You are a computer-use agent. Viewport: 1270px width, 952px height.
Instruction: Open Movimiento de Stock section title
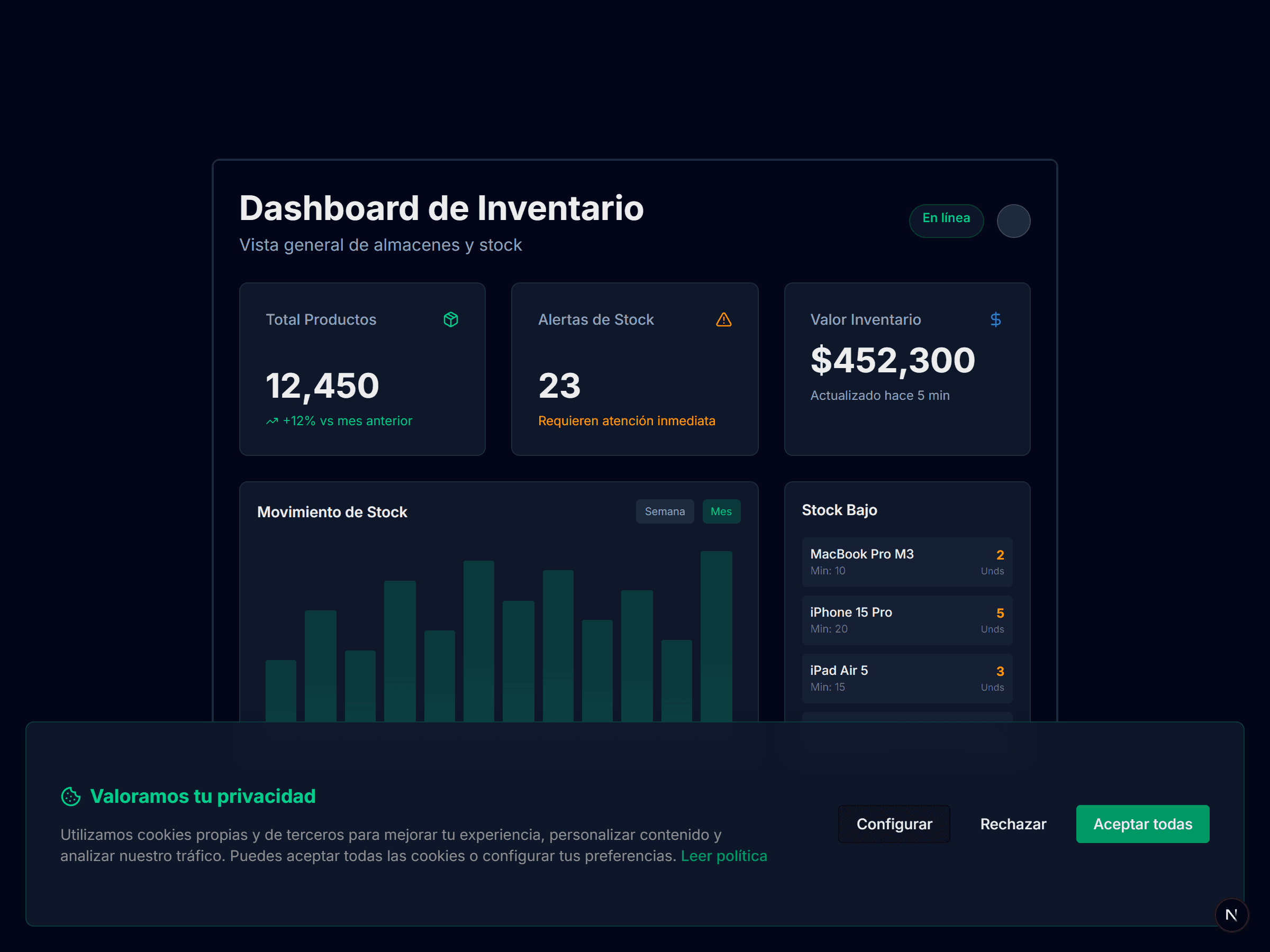tap(332, 512)
